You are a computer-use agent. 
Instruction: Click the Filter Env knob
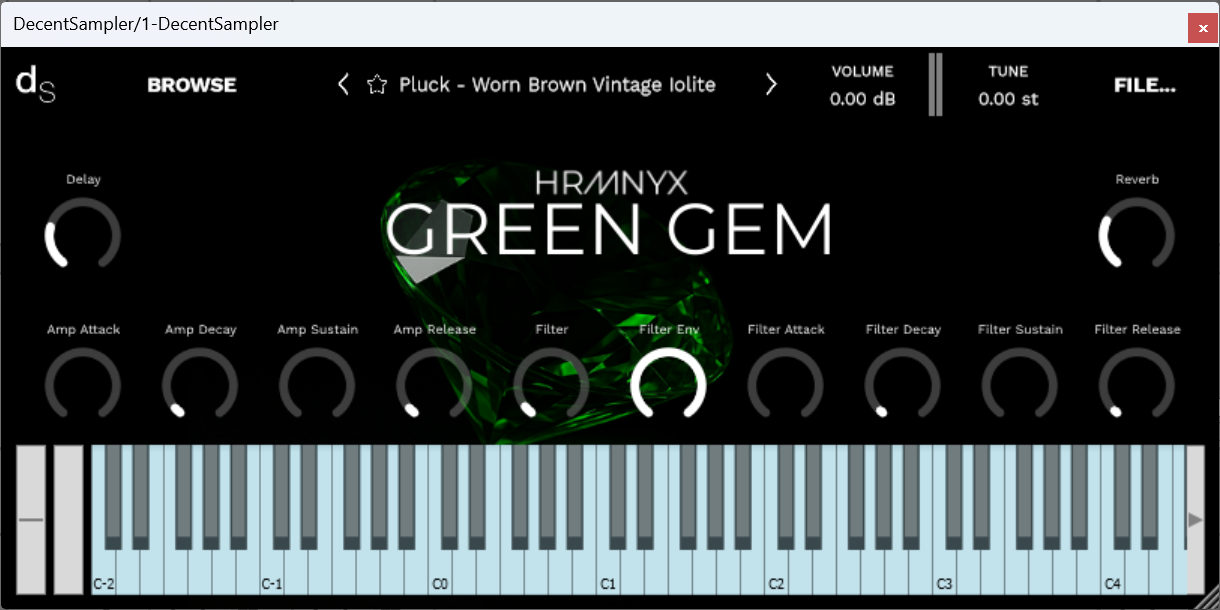point(669,385)
